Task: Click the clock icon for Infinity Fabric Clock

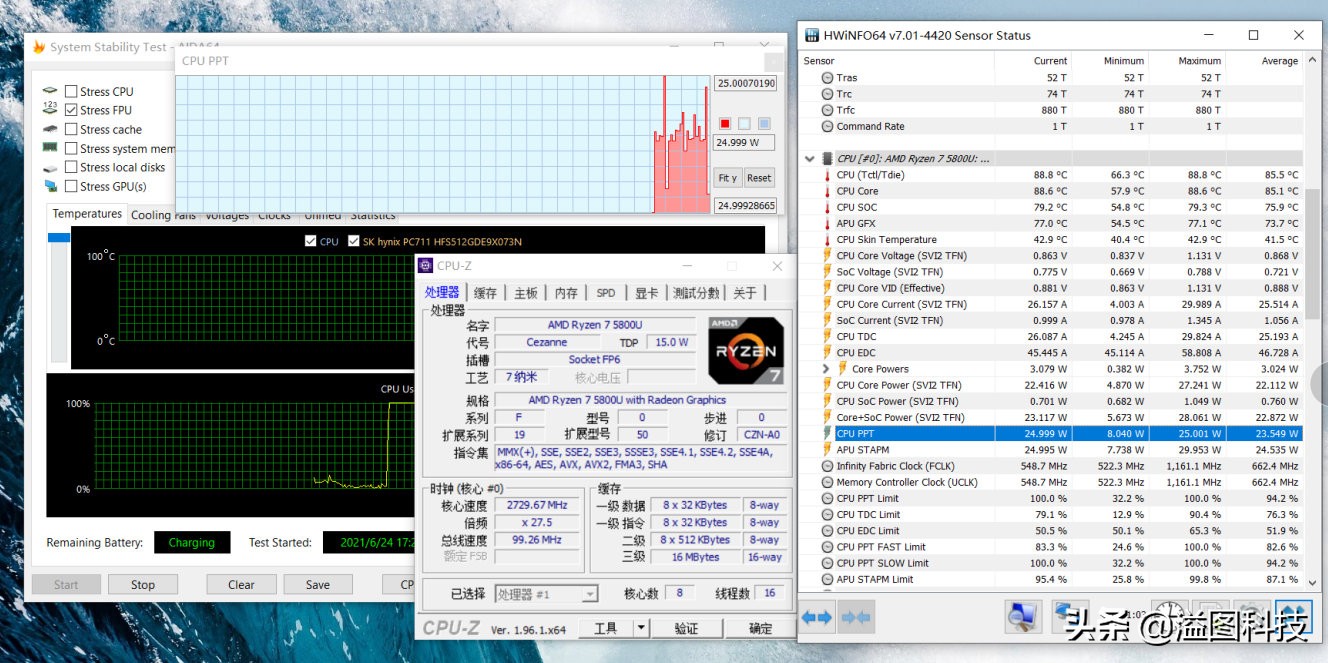Action: click(827, 466)
